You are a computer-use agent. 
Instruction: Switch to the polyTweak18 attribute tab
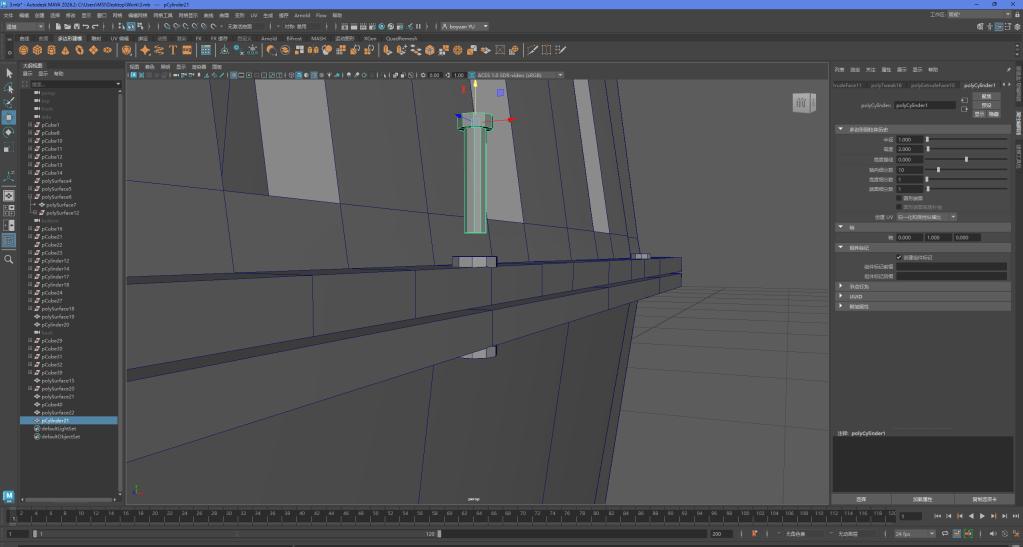[x=886, y=85]
